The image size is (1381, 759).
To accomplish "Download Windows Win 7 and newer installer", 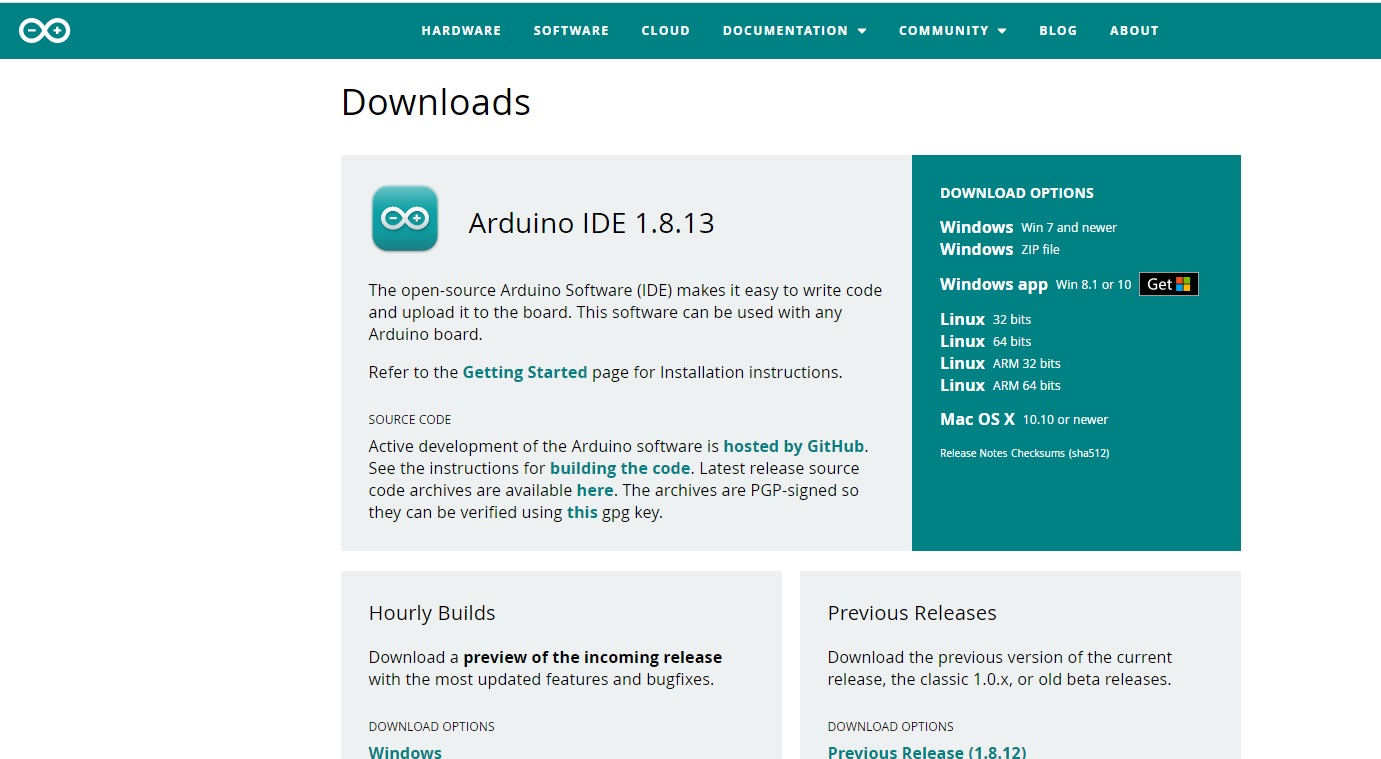I will tap(1028, 227).
